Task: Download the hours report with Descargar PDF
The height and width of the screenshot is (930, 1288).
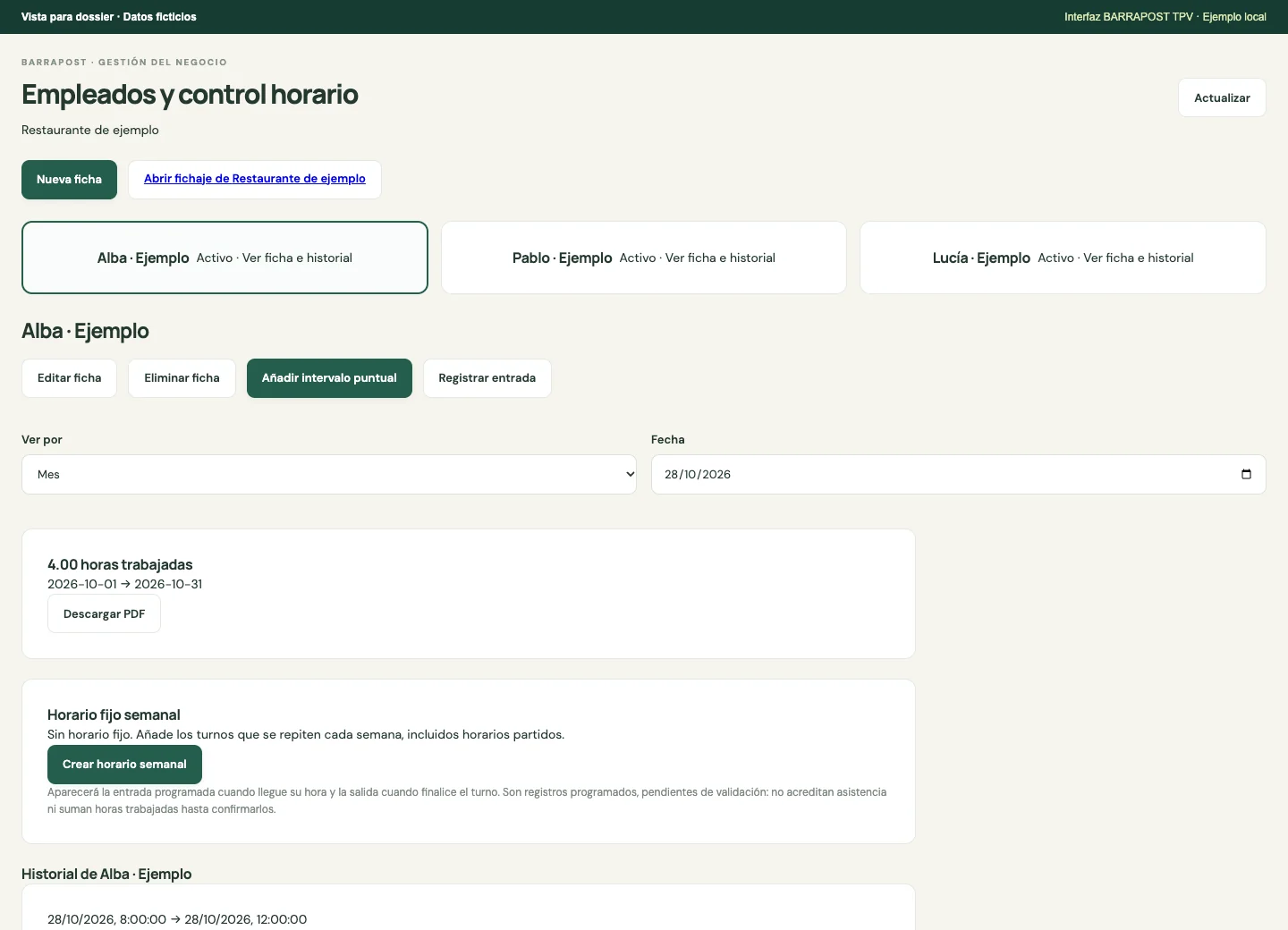Action: [x=104, y=614]
